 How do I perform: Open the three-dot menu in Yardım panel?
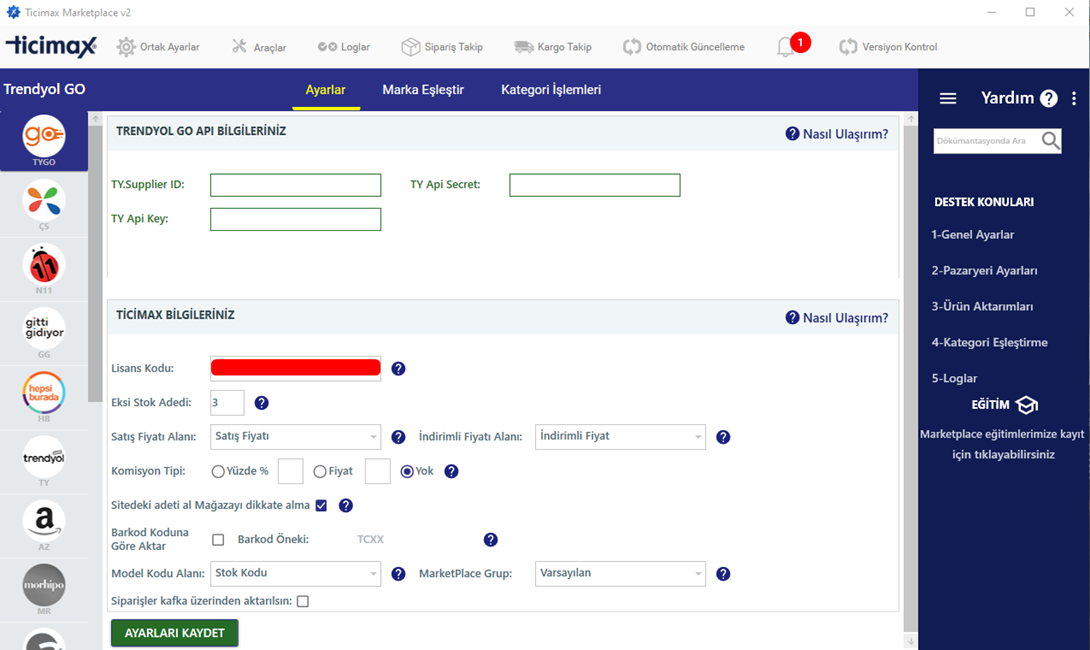pos(1074,99)
